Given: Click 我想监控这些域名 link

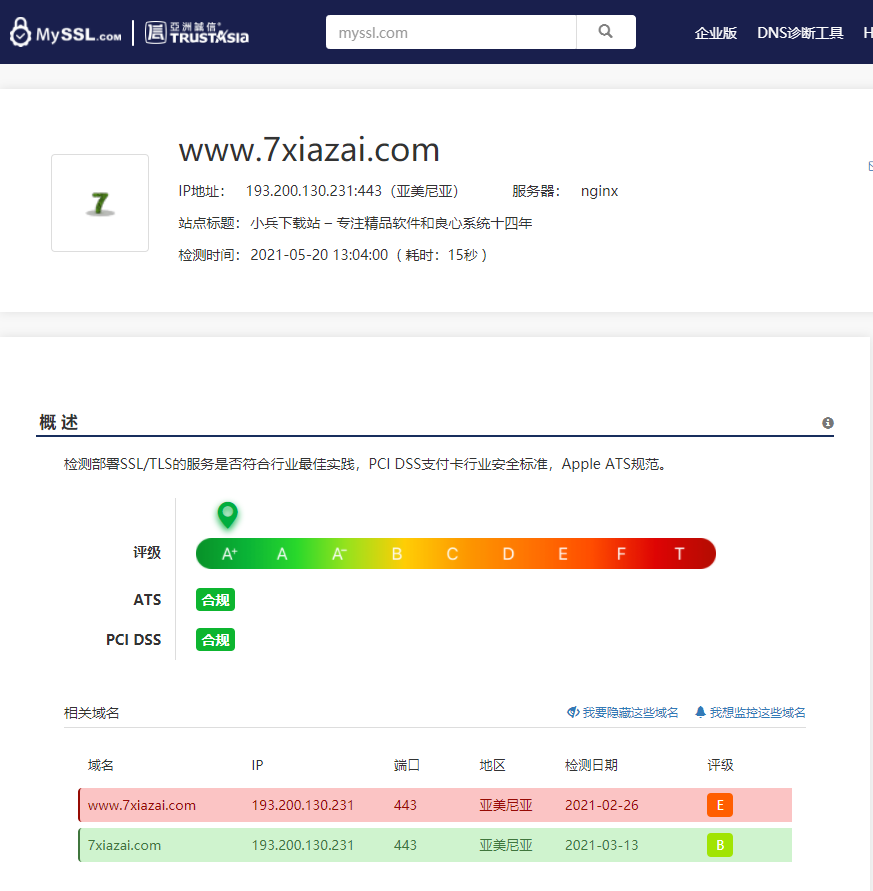Looking at the screenshot, I should tap(750, 713).
